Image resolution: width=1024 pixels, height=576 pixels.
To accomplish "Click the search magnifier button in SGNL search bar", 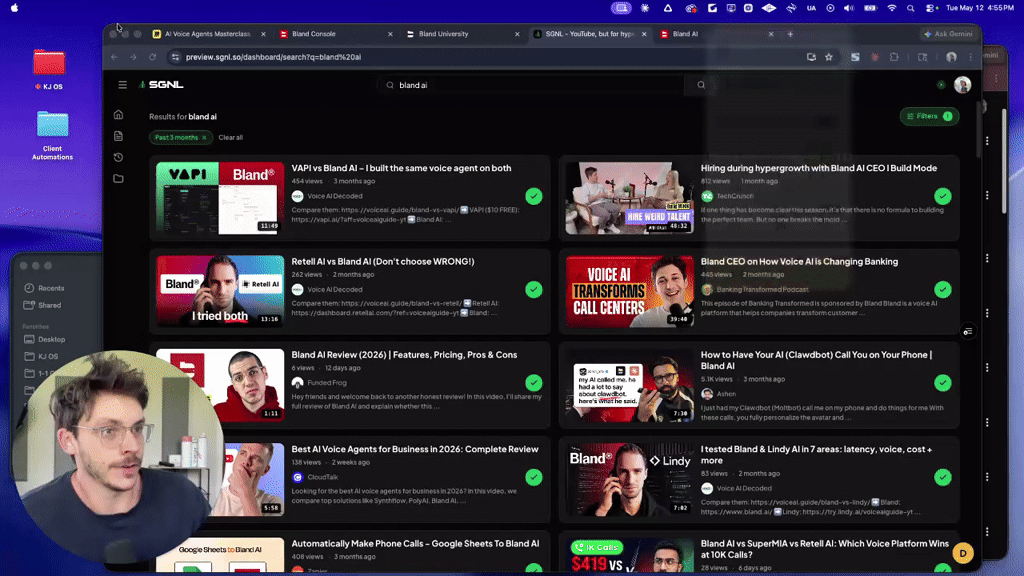I will tap(701, 85).
